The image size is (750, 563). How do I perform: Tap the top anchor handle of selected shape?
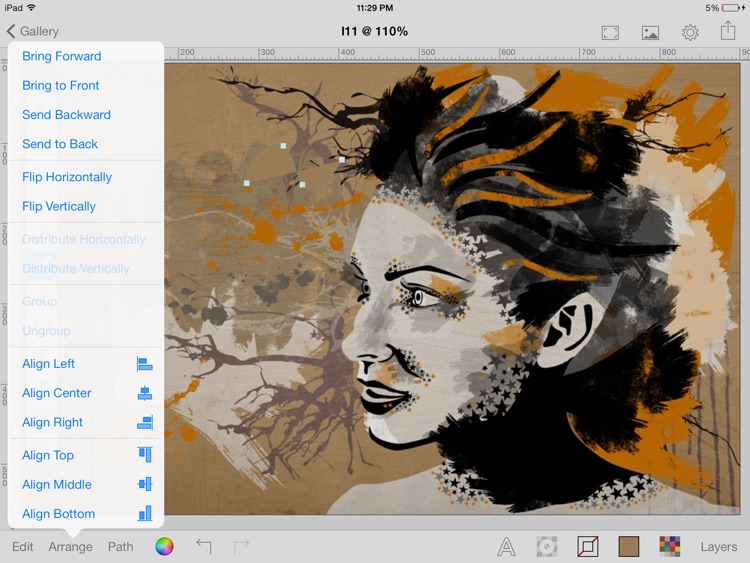(x=283, y=146)
